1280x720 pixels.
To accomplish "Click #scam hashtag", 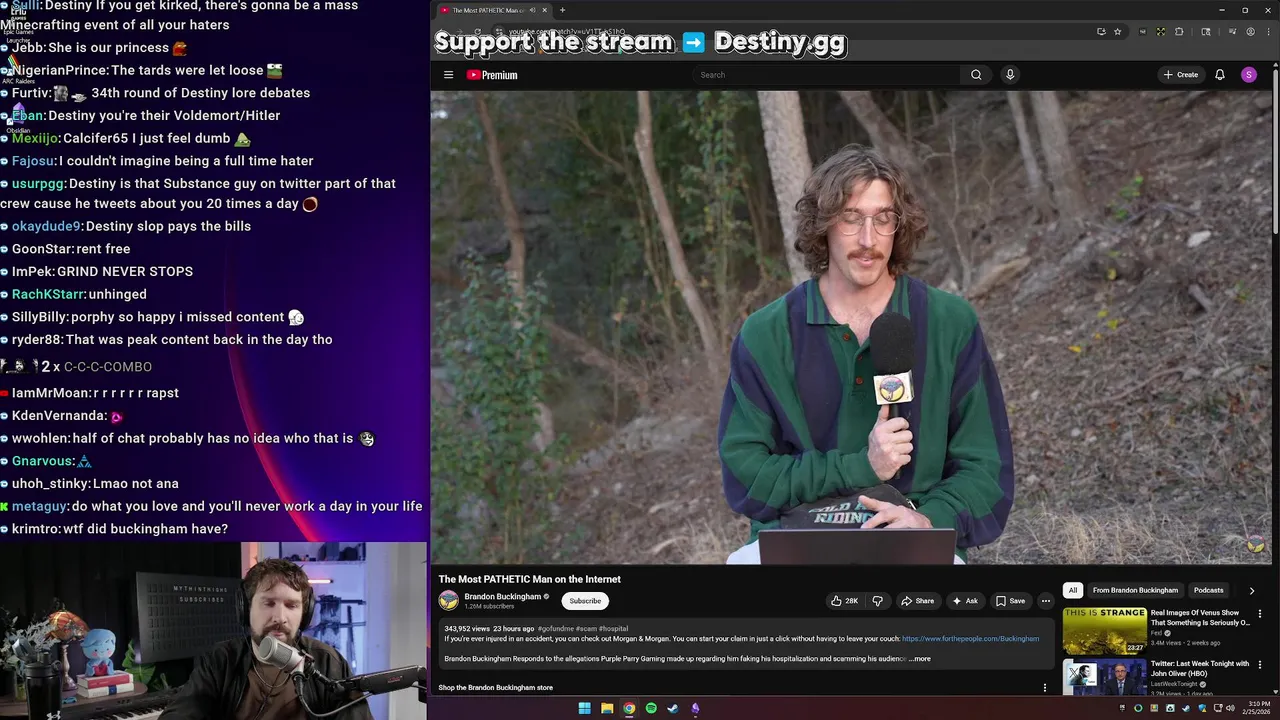I will coord(586,629).
